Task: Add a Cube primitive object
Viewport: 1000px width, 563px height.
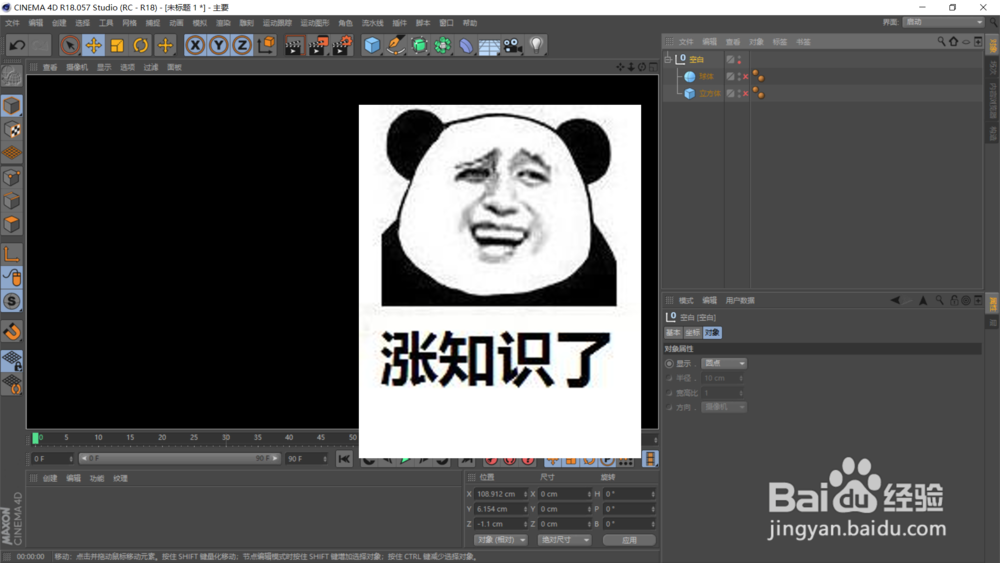Action: coord(372,45)
